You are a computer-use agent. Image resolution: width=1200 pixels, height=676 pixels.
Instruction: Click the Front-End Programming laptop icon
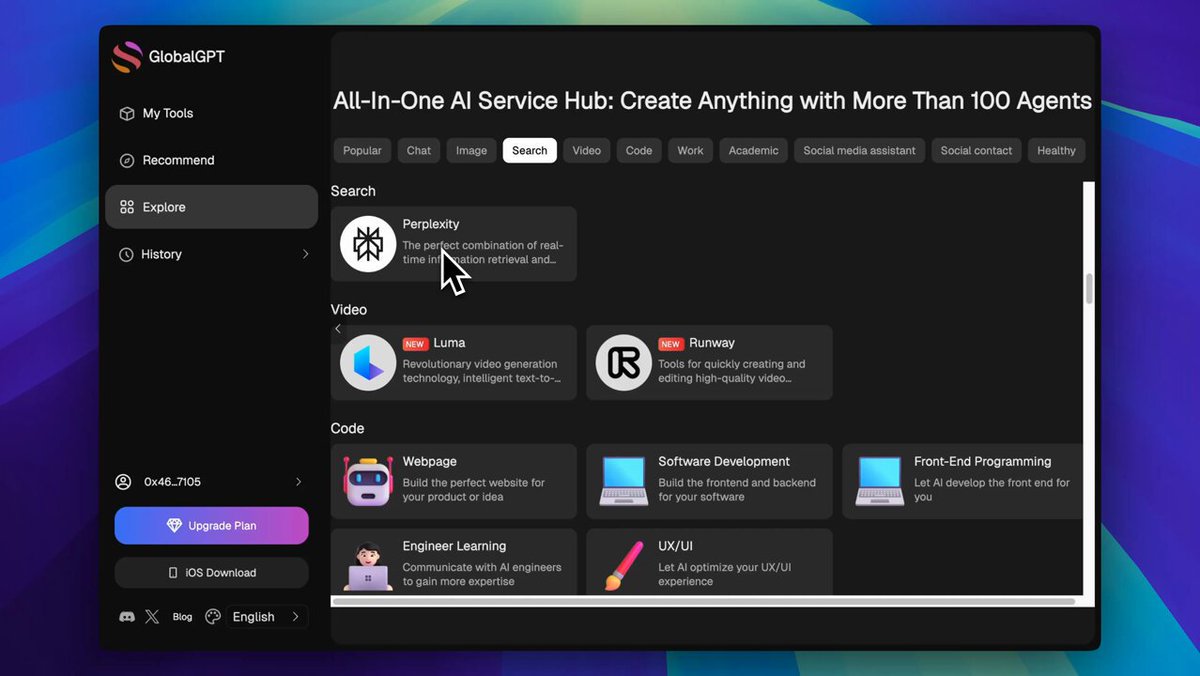(x=880, y=481)
